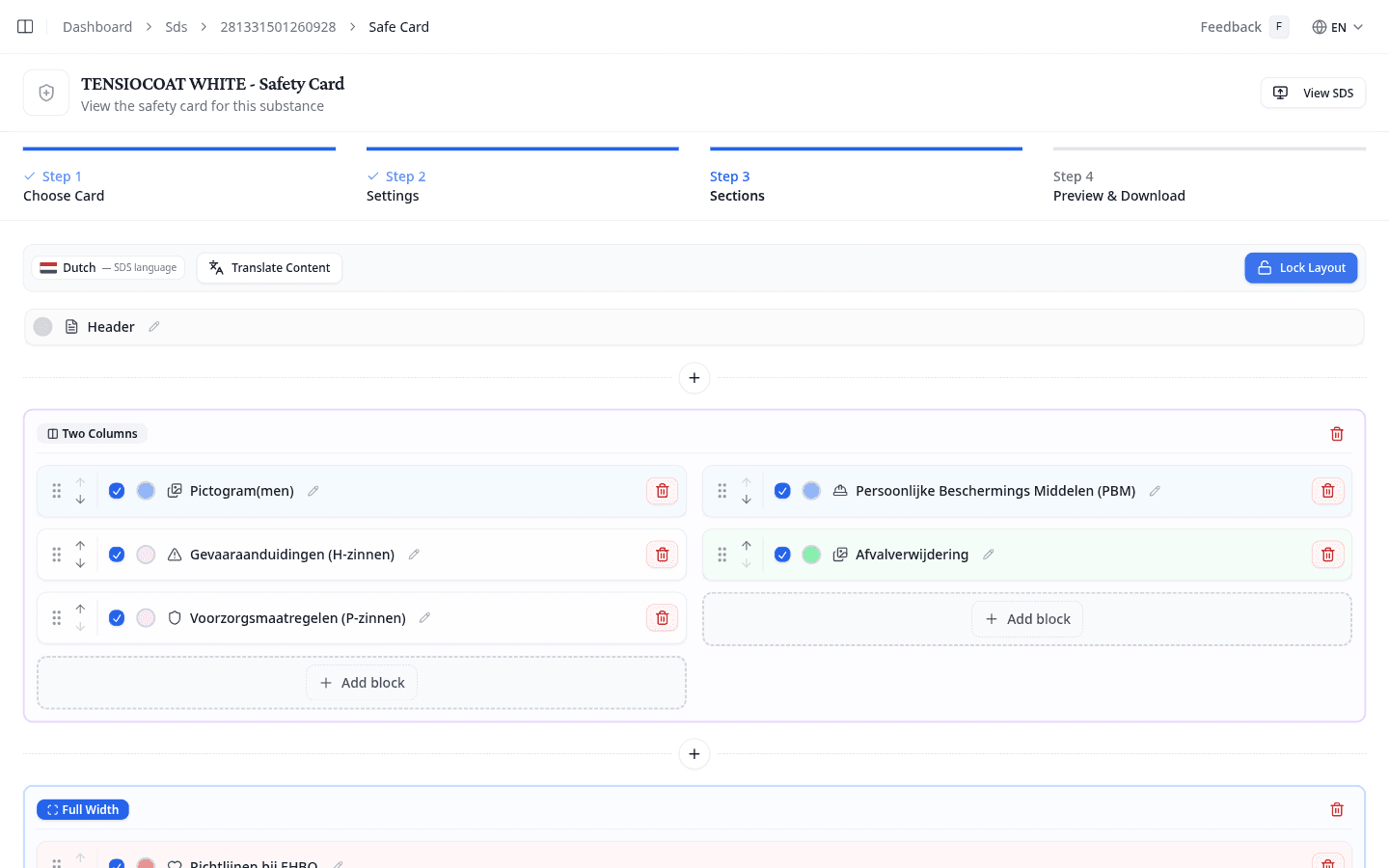Image resolution: width=1389 pixels, height=868 pixels.
Task: Add block to right column
Action: pos(1027,619)
